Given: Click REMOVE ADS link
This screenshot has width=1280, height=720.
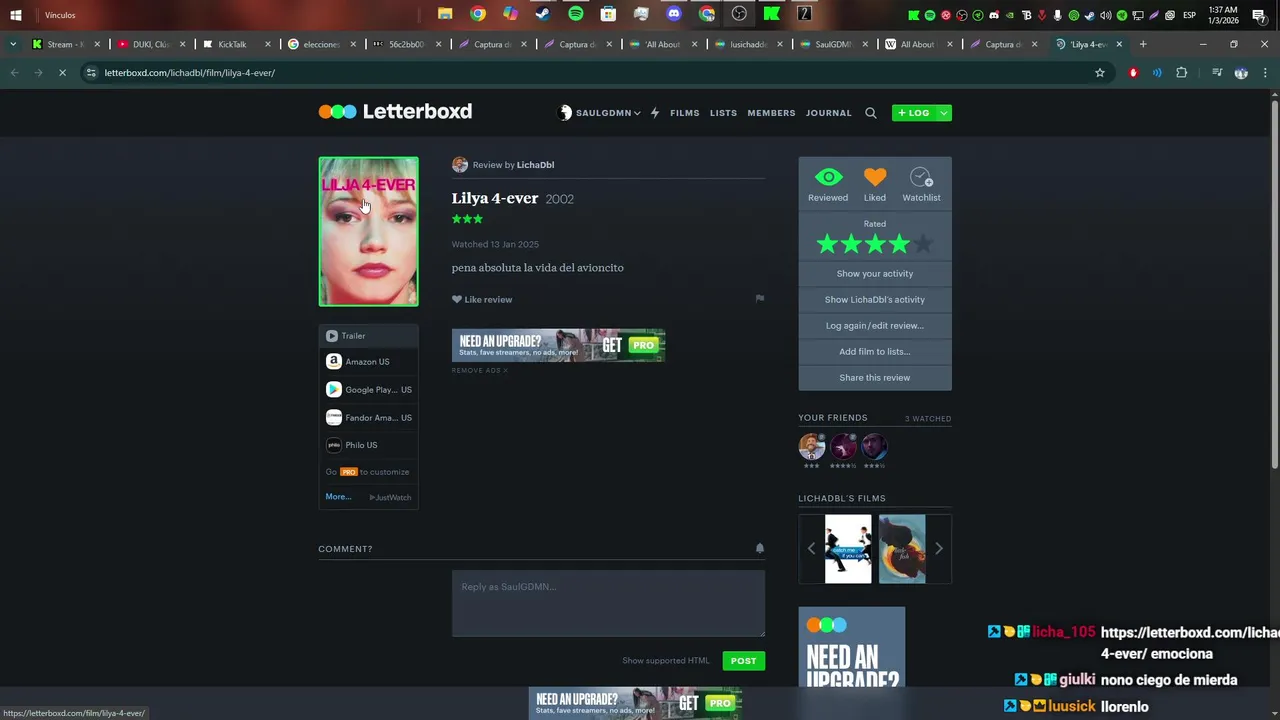Looking at the screenshot, I should tap(480, 371).
